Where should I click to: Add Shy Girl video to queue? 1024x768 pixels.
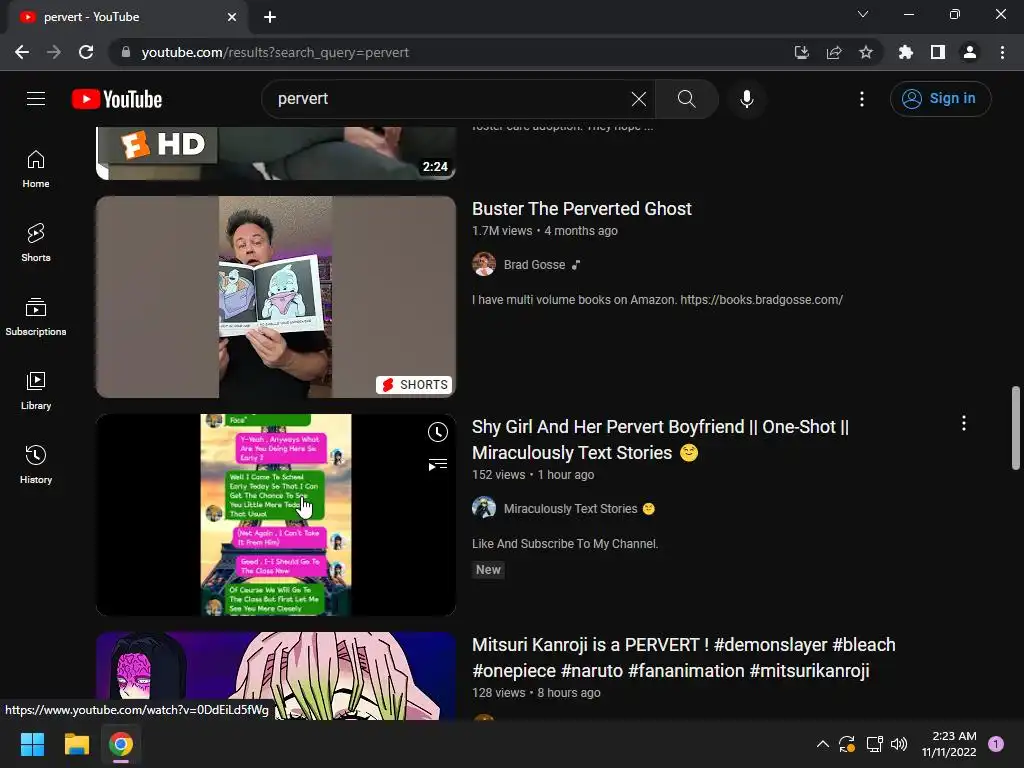(x=438, y=464)
